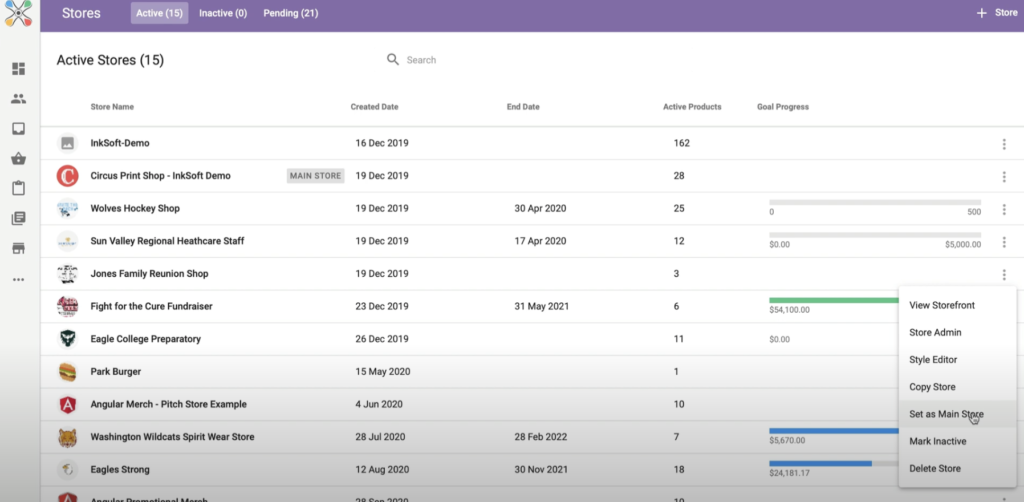The image size is (1024, 502).
Task: Click the Store add button label
Action: (x=1006, y=13)
